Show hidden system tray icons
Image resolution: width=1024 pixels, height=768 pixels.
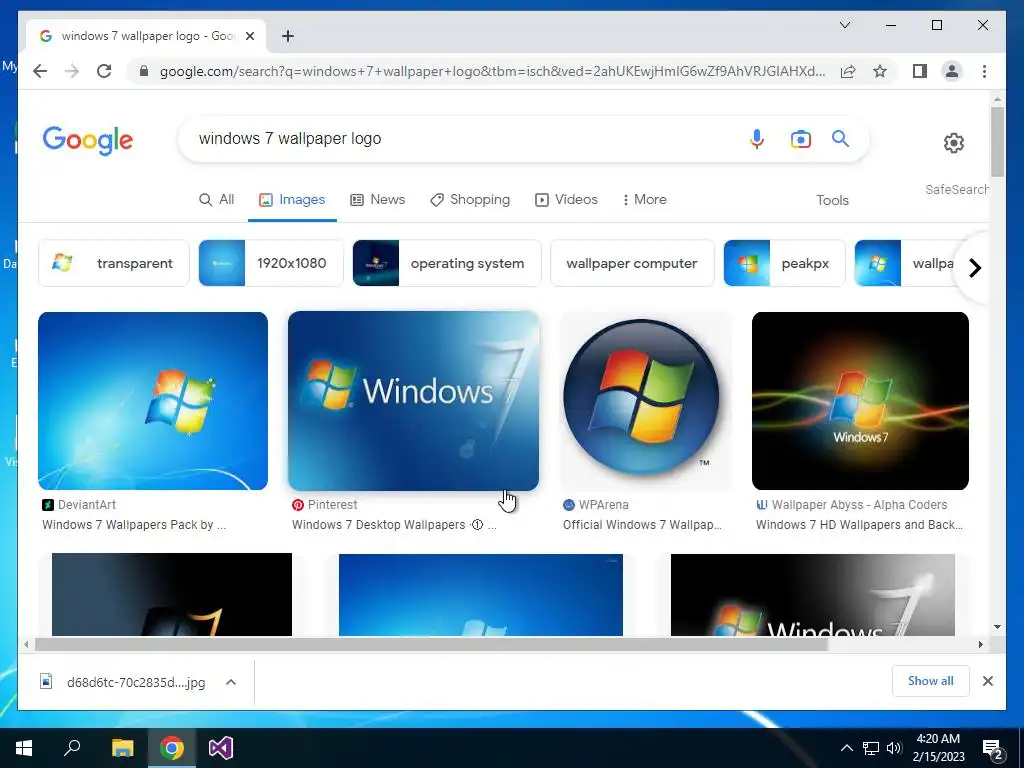tap(846, 748)
